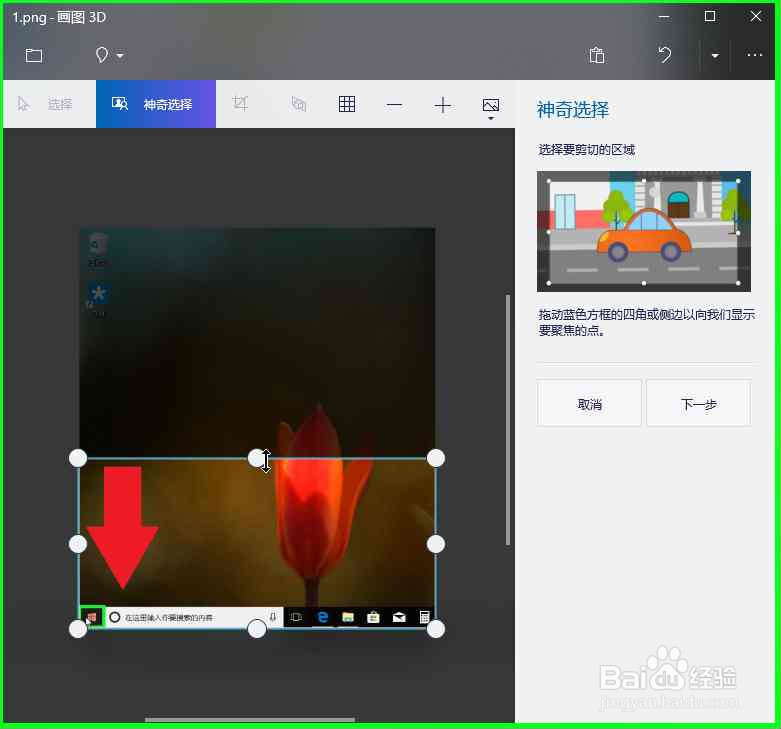The height and width of the screenshot is (729, 781).
Task: Expand the brushes dropdown arrow
Action: pyautogui.click(x=120, y=55)
